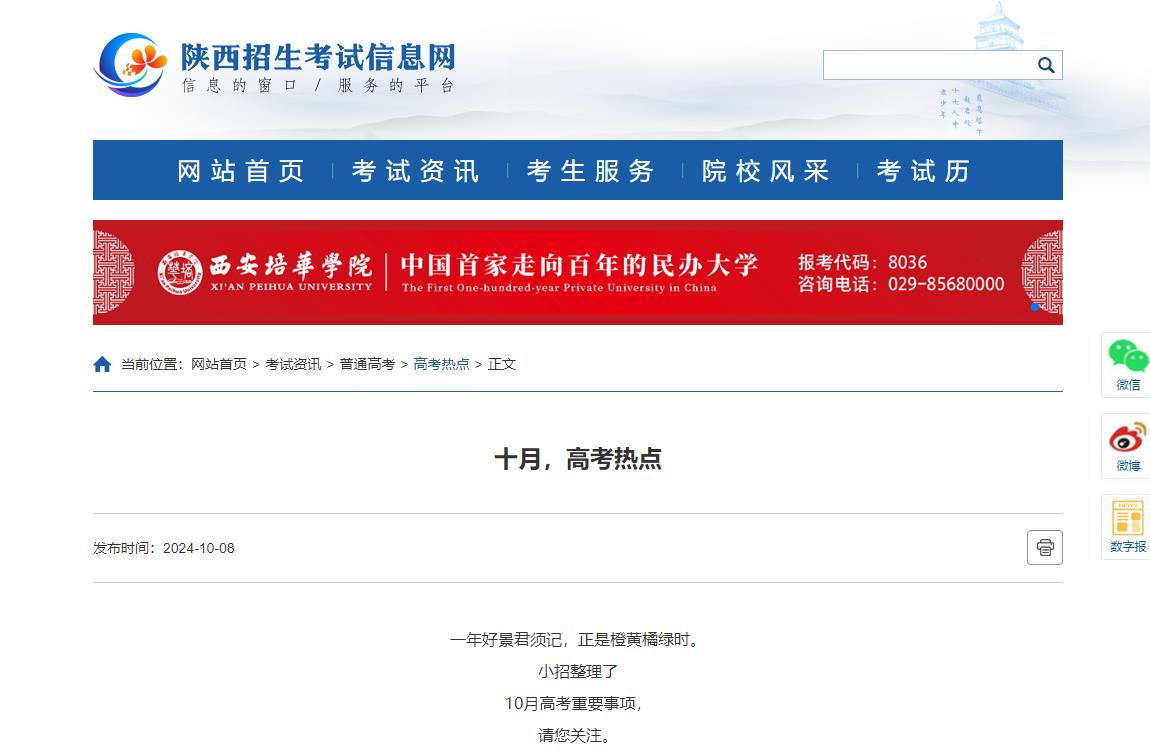Open the 网站首页 navigation menu

click(240, 170)
